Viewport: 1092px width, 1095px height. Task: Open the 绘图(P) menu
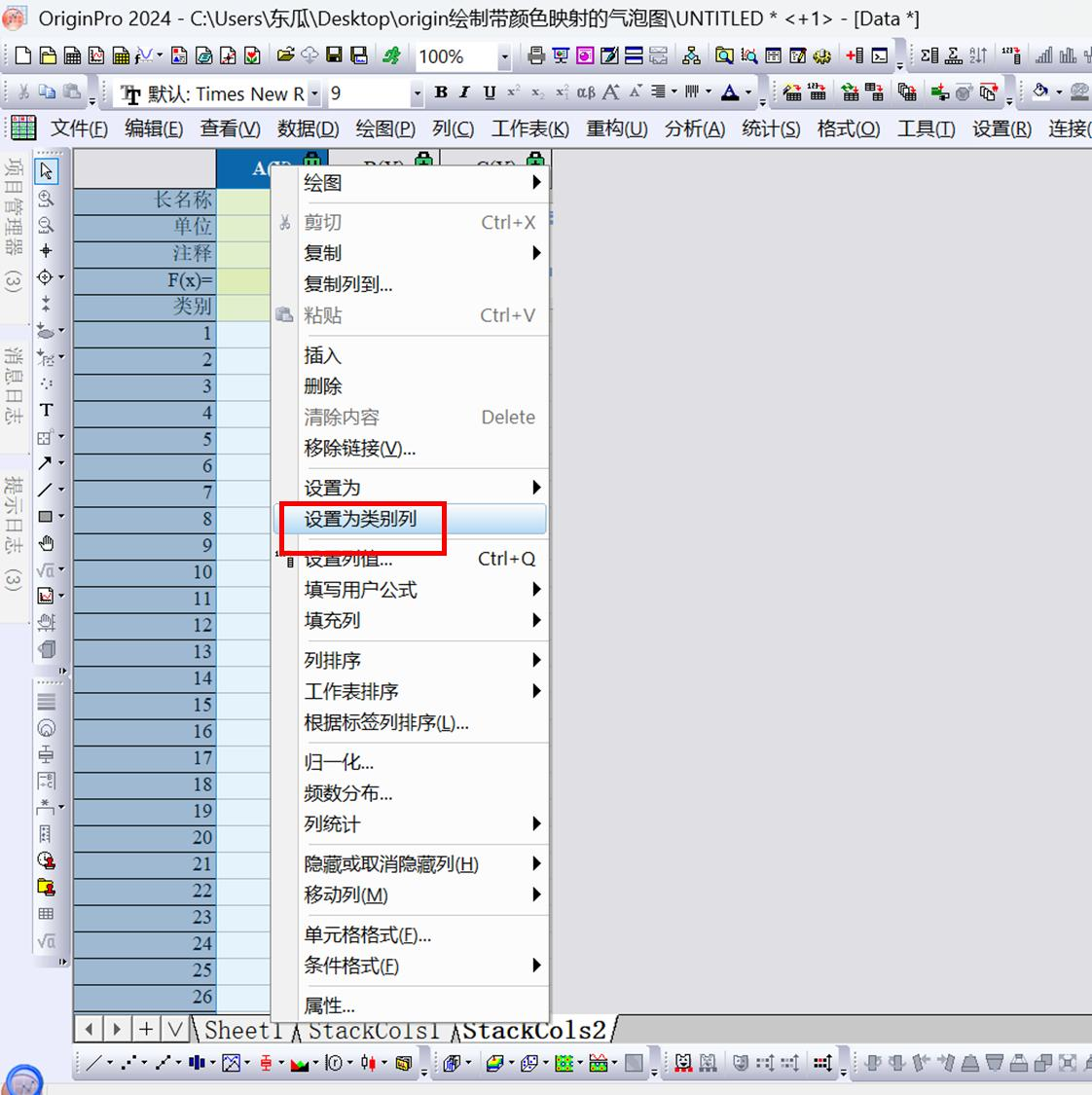click(x=385, y=128)
